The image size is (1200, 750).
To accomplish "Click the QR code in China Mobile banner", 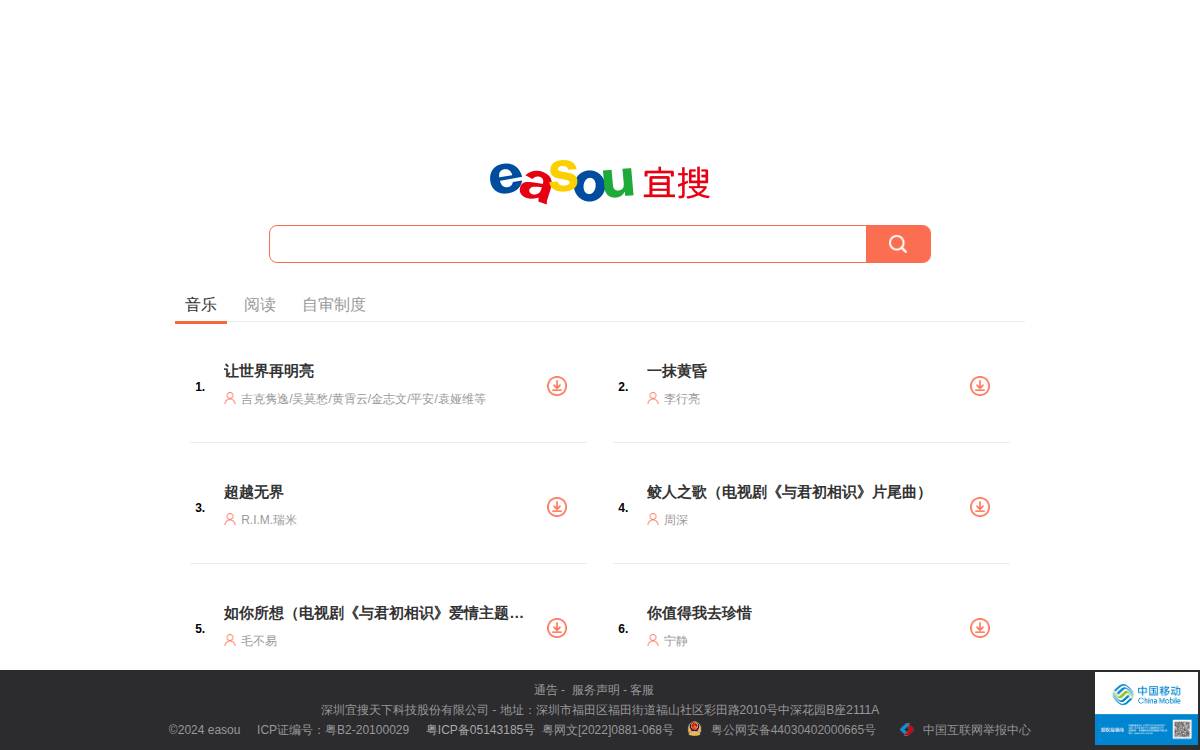I will point(1182,729).
